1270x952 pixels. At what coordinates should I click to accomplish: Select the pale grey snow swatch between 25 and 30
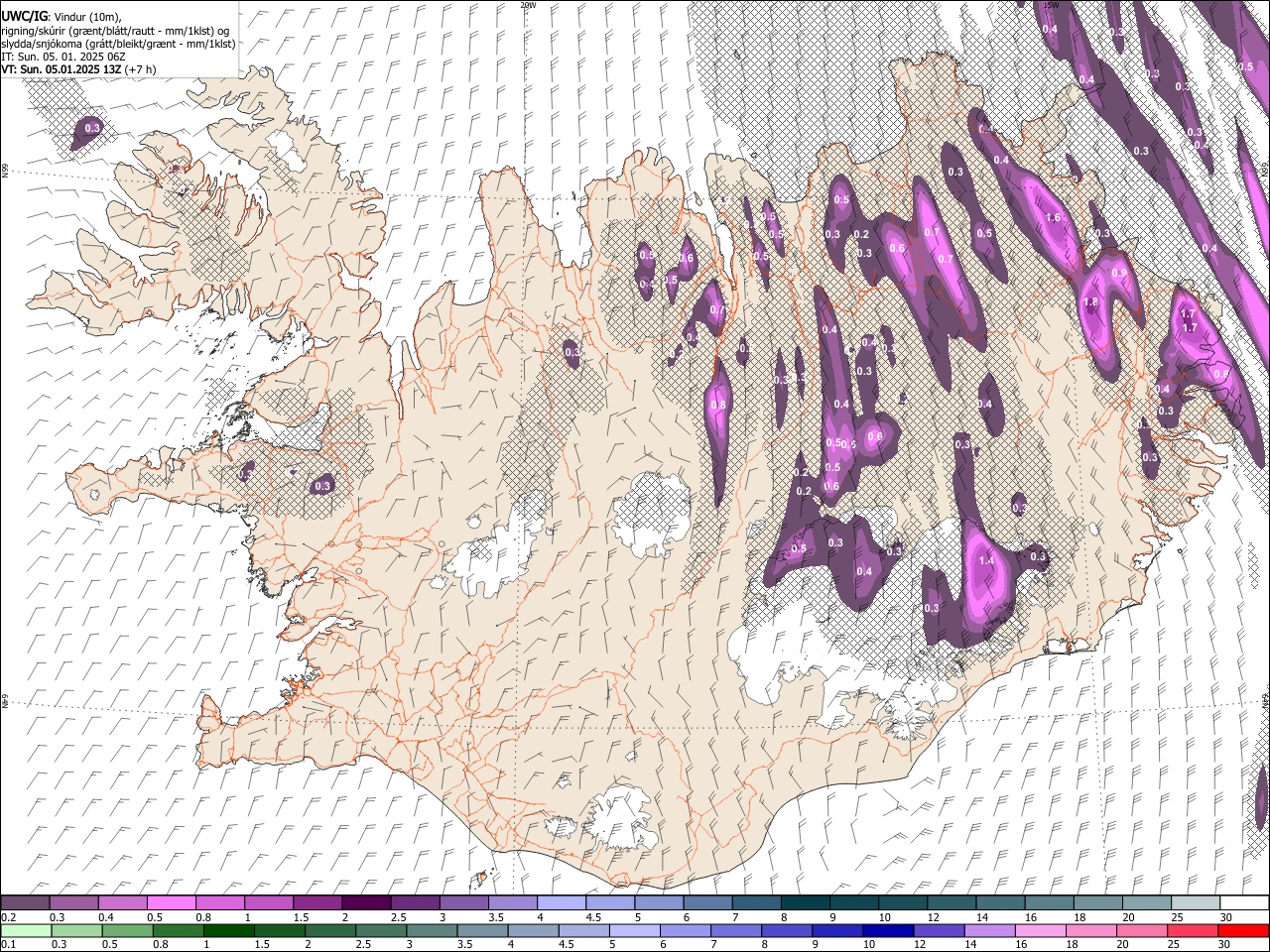[x=1196, y=903]
